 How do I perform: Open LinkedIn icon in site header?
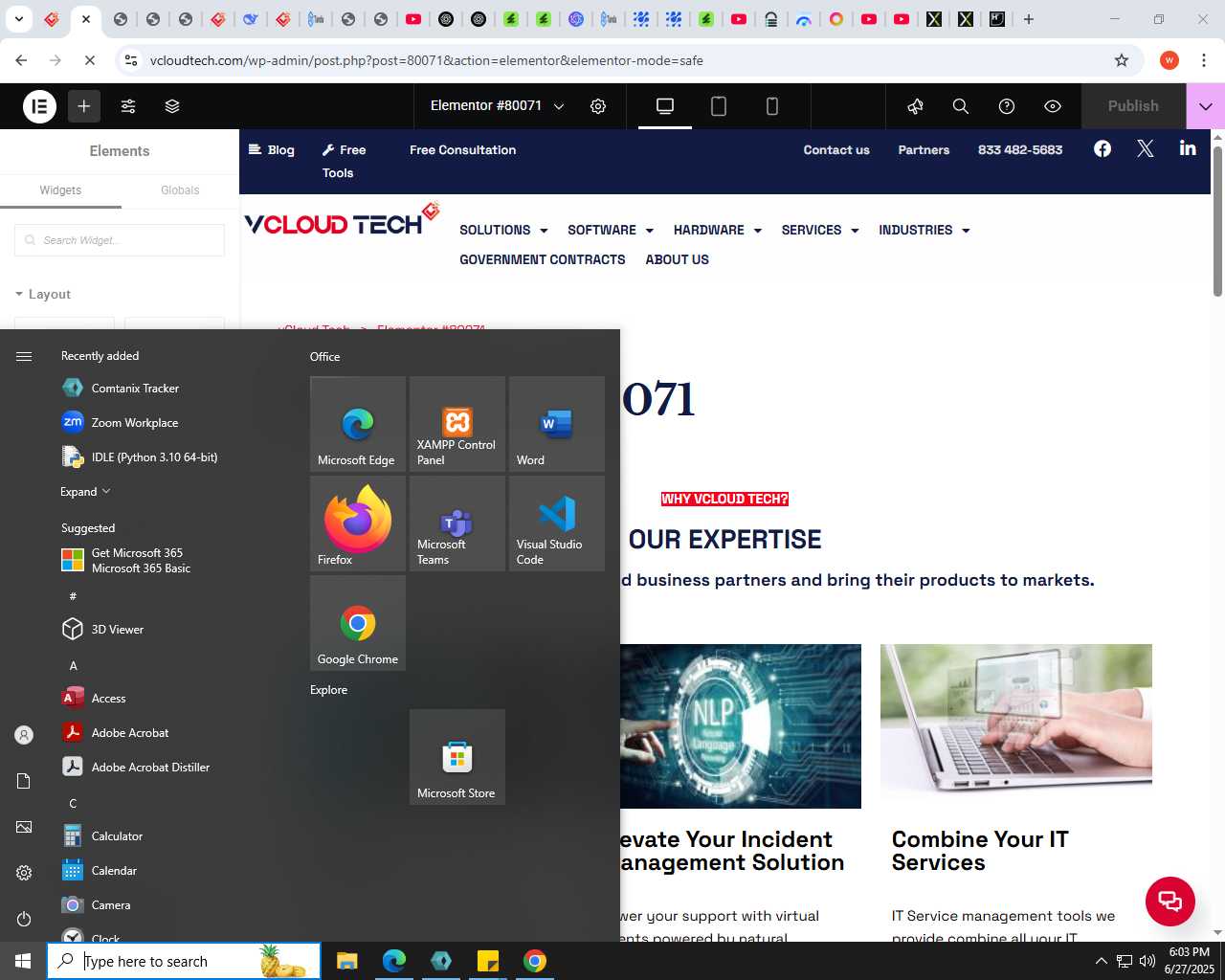(1188, 148)
